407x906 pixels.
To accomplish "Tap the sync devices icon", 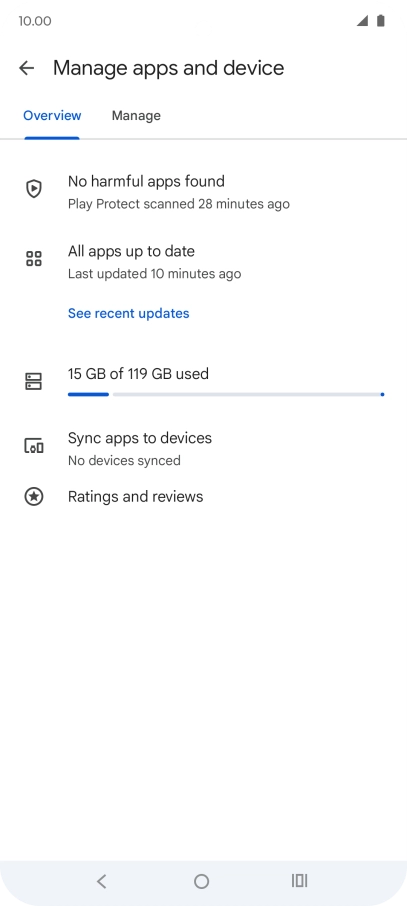I will pos(34,446).
